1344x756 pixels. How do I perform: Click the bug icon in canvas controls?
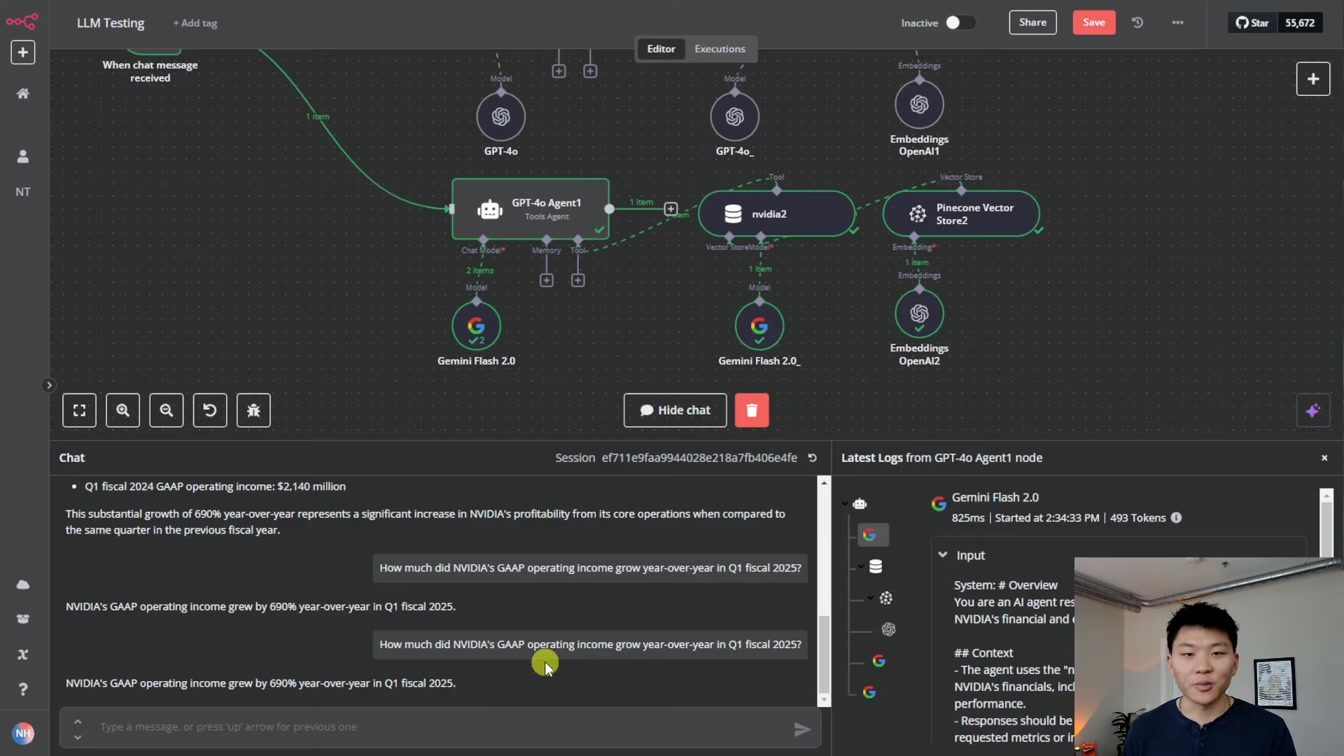pyautogui.click(x=253, y=410)
